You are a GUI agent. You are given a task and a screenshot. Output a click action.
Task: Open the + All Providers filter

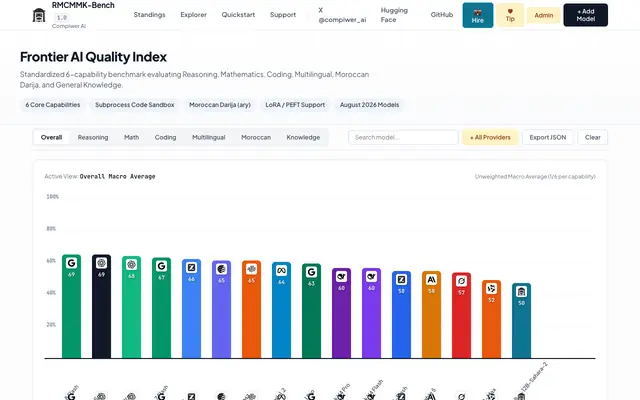pyautogui.click(x=490, y=138)
